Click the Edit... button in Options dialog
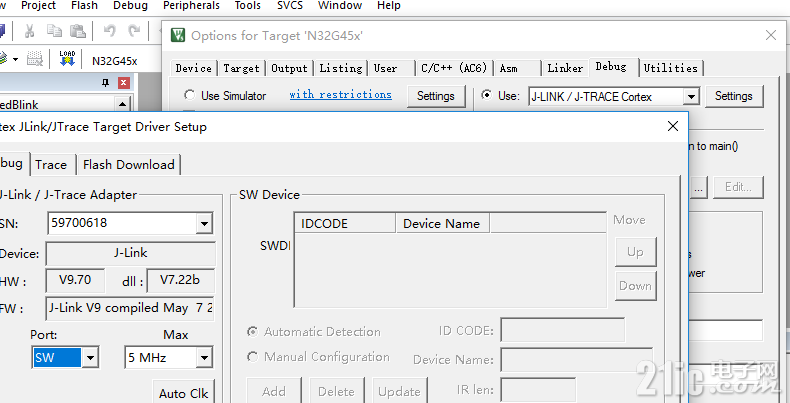790x403 pixels. tap(738, 187)
